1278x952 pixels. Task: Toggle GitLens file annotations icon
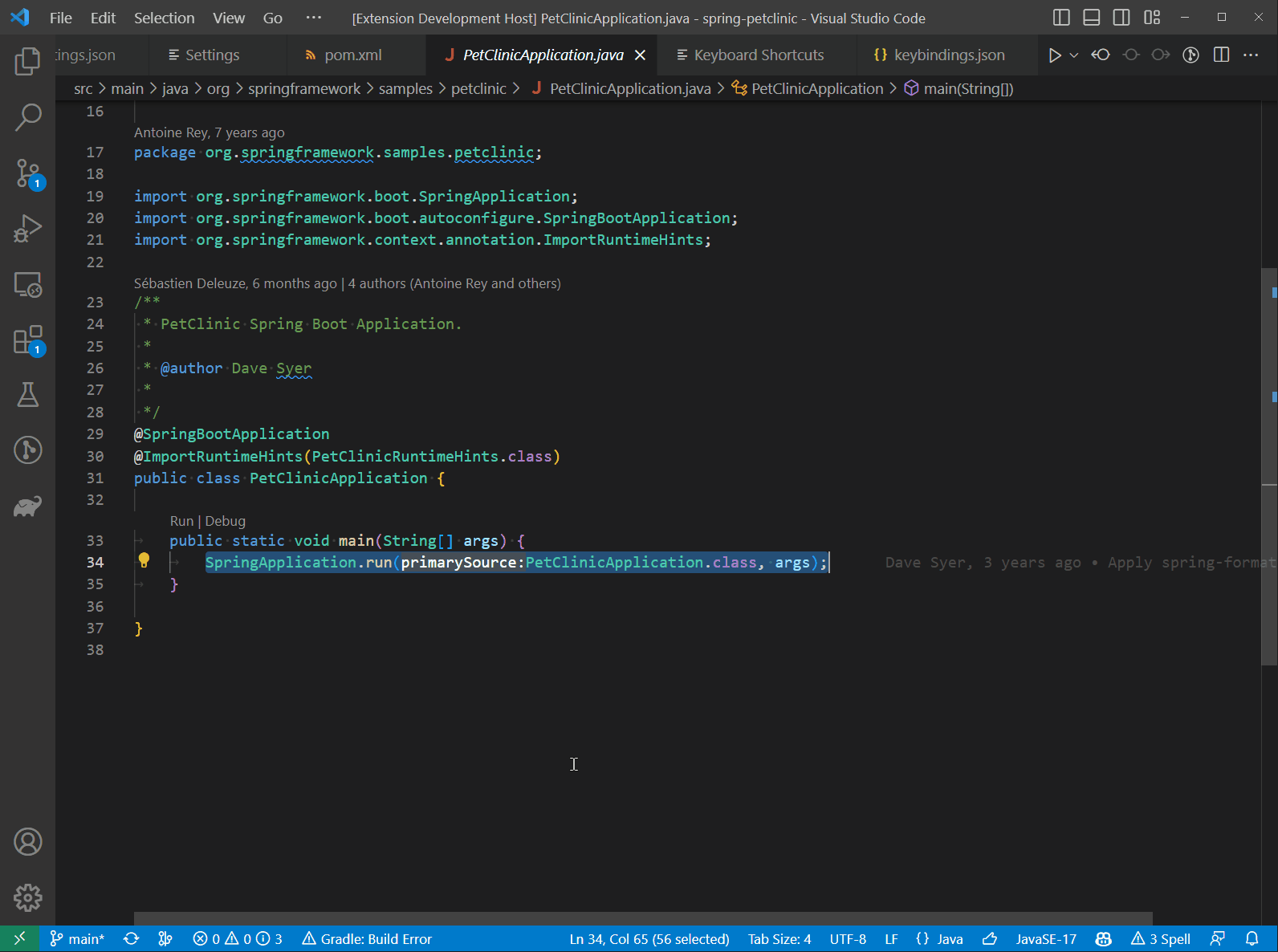coord(1191,55)
